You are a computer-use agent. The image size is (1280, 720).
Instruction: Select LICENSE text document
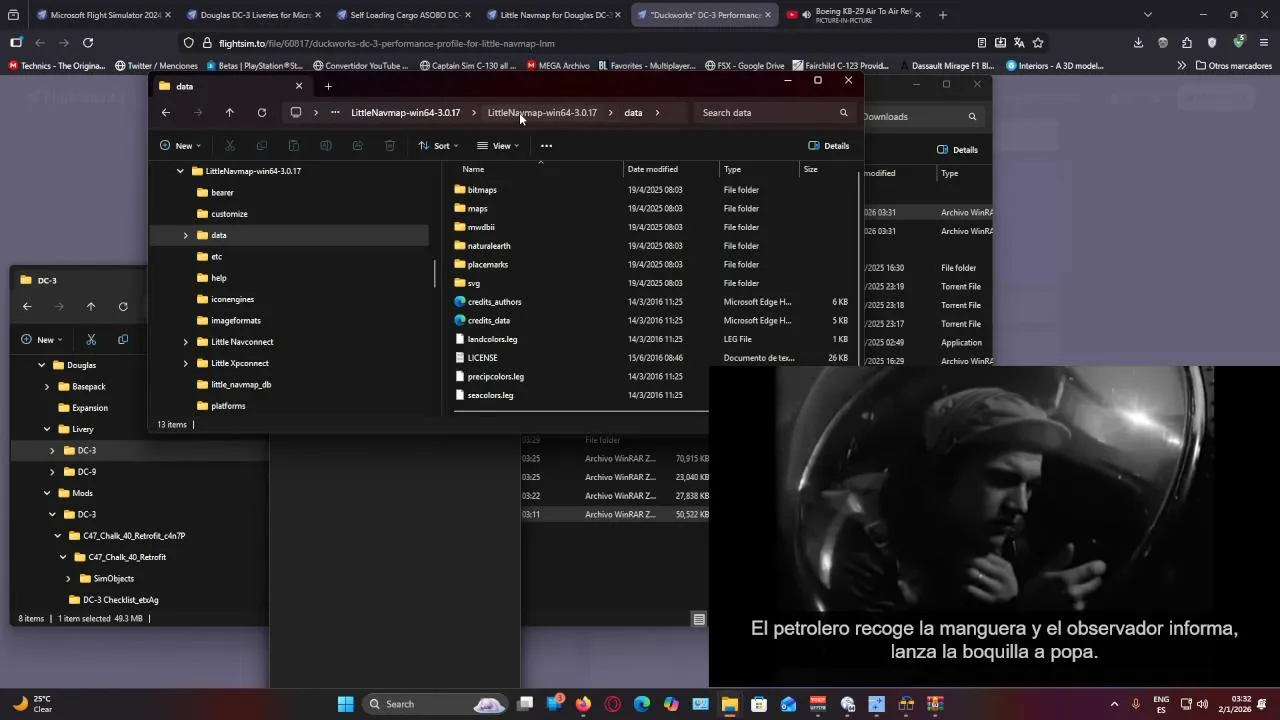pos(482,358)
